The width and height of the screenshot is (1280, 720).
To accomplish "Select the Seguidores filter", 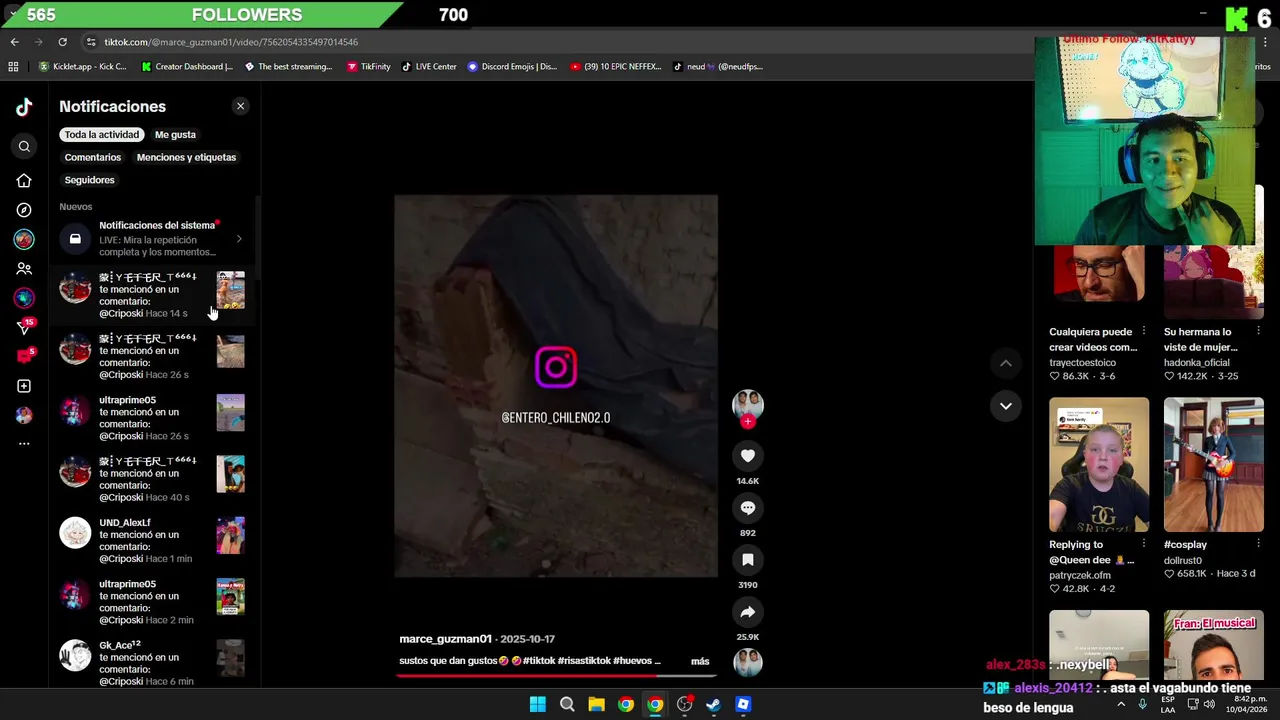I will (89, 180).
